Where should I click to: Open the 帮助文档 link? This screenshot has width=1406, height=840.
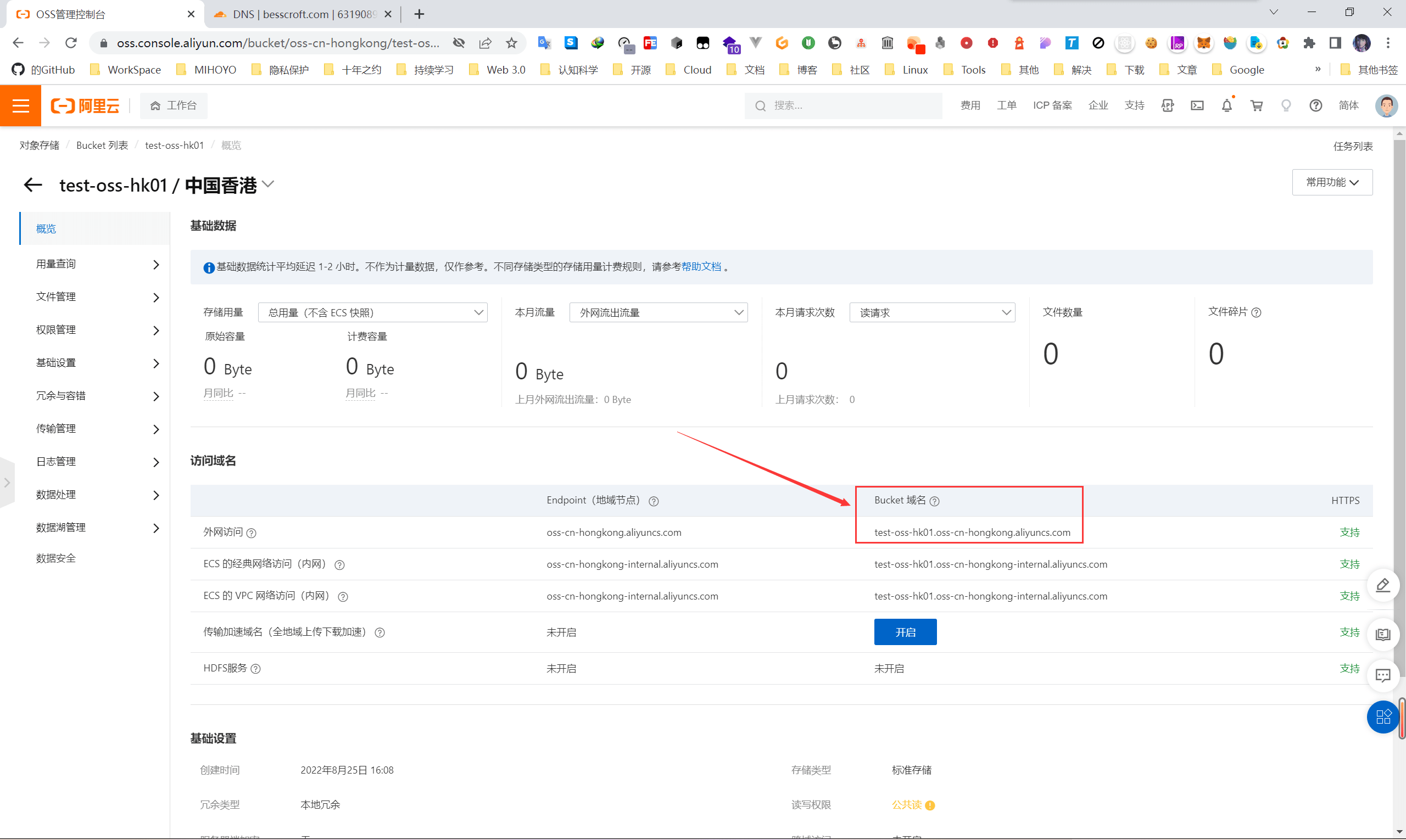[x=701, y=267]
